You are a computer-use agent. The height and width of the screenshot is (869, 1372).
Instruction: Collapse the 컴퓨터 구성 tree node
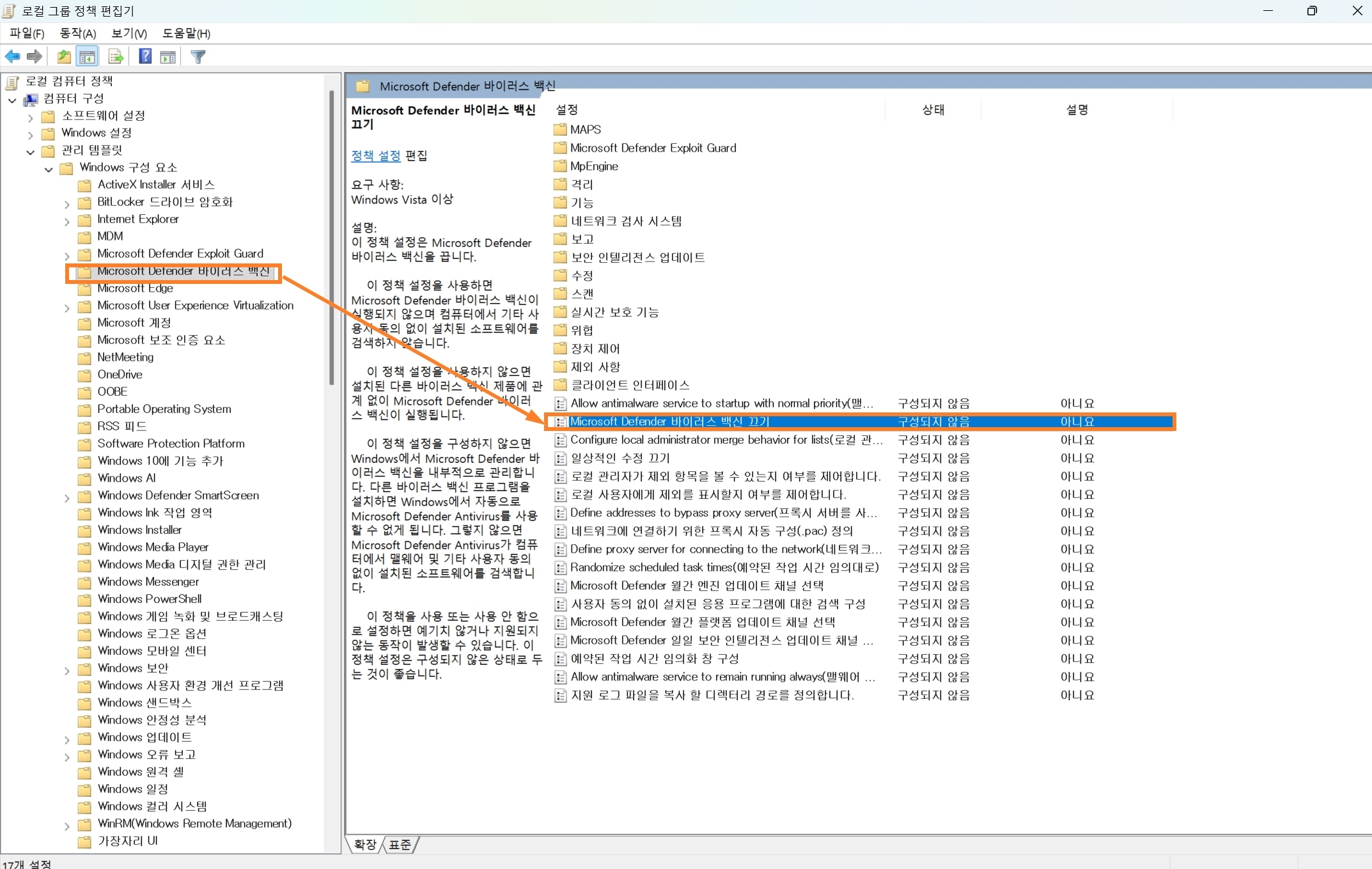point(12,100)
